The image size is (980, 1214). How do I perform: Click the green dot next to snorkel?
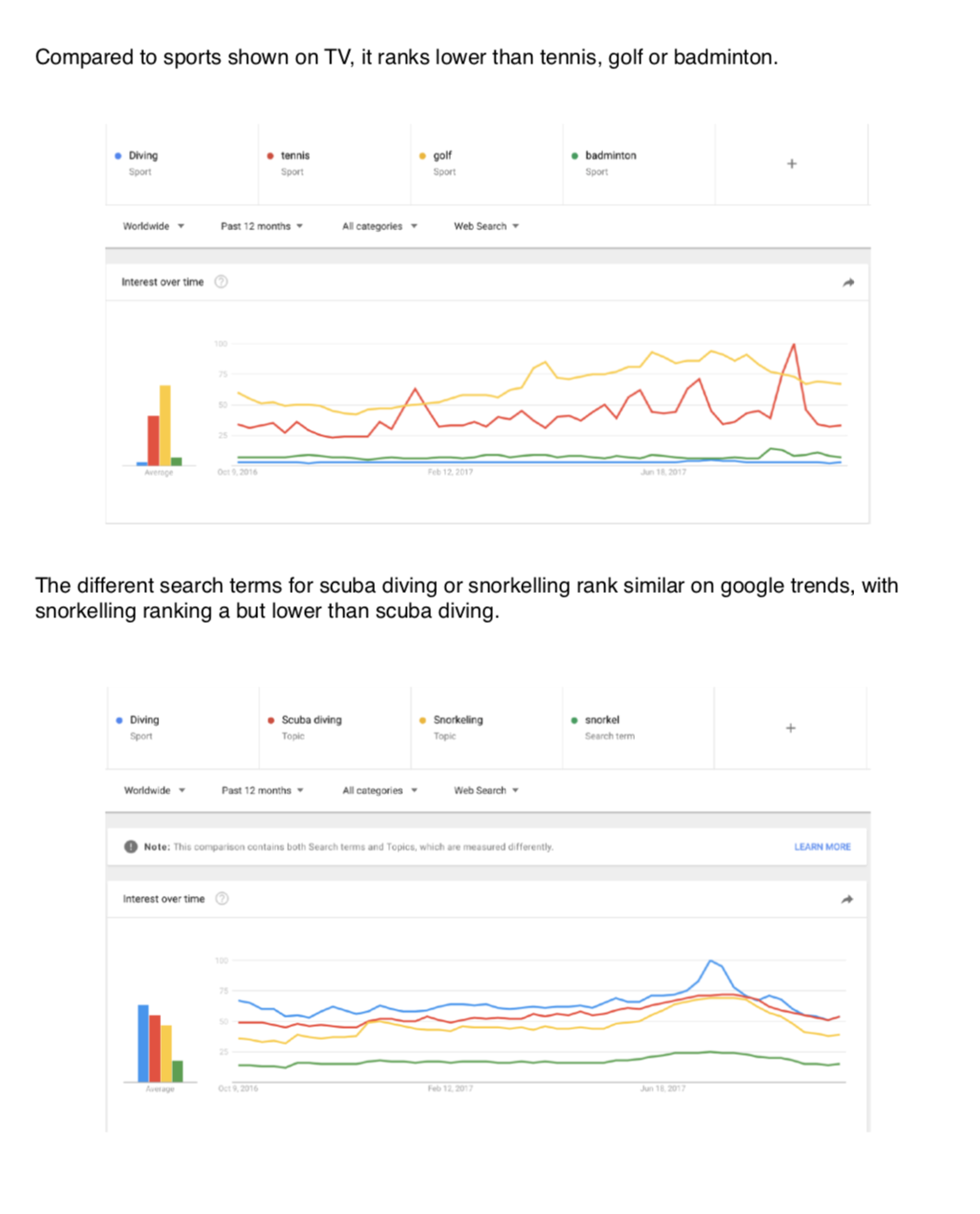coord(574,720)
